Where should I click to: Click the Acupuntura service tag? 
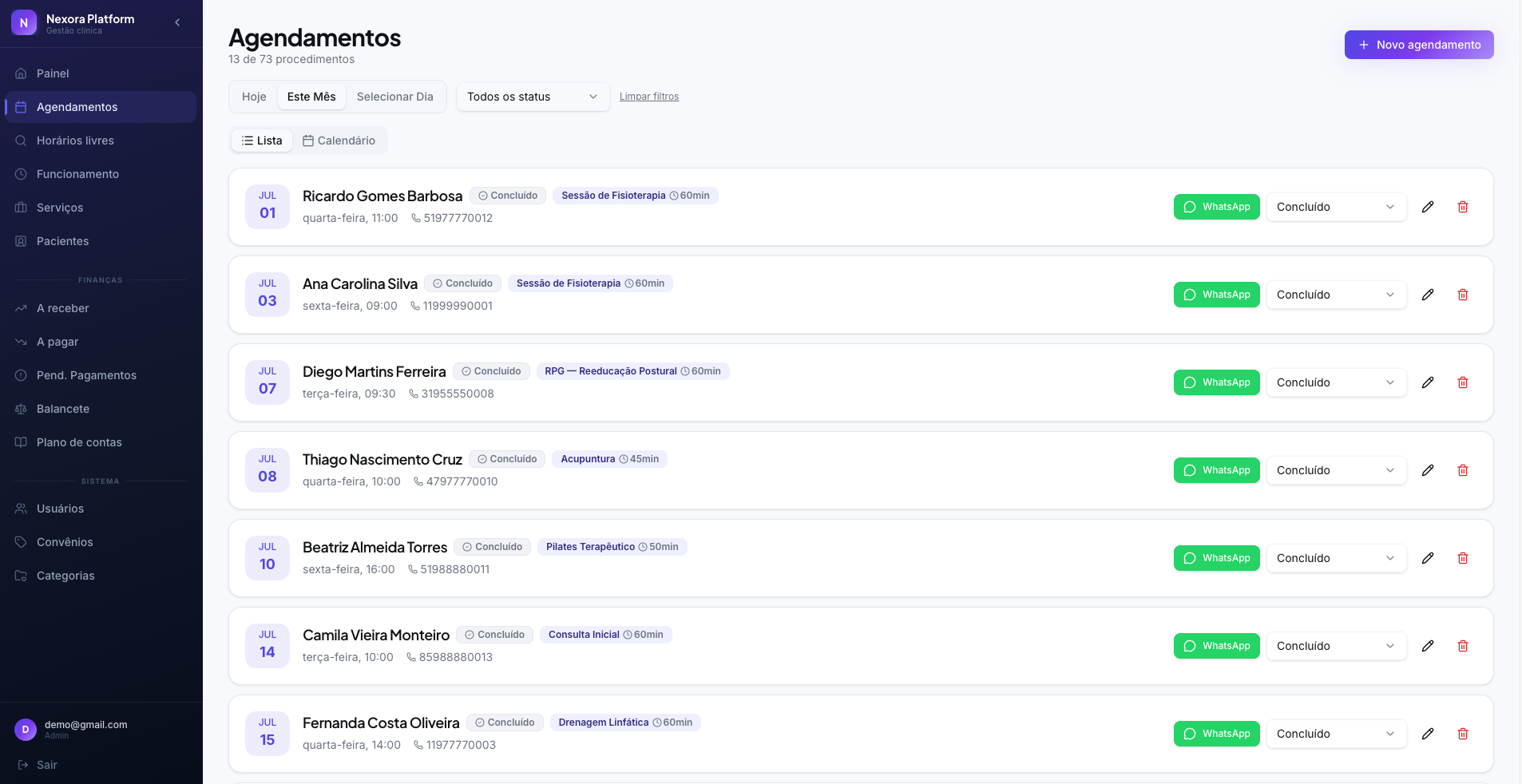[609, 459]
